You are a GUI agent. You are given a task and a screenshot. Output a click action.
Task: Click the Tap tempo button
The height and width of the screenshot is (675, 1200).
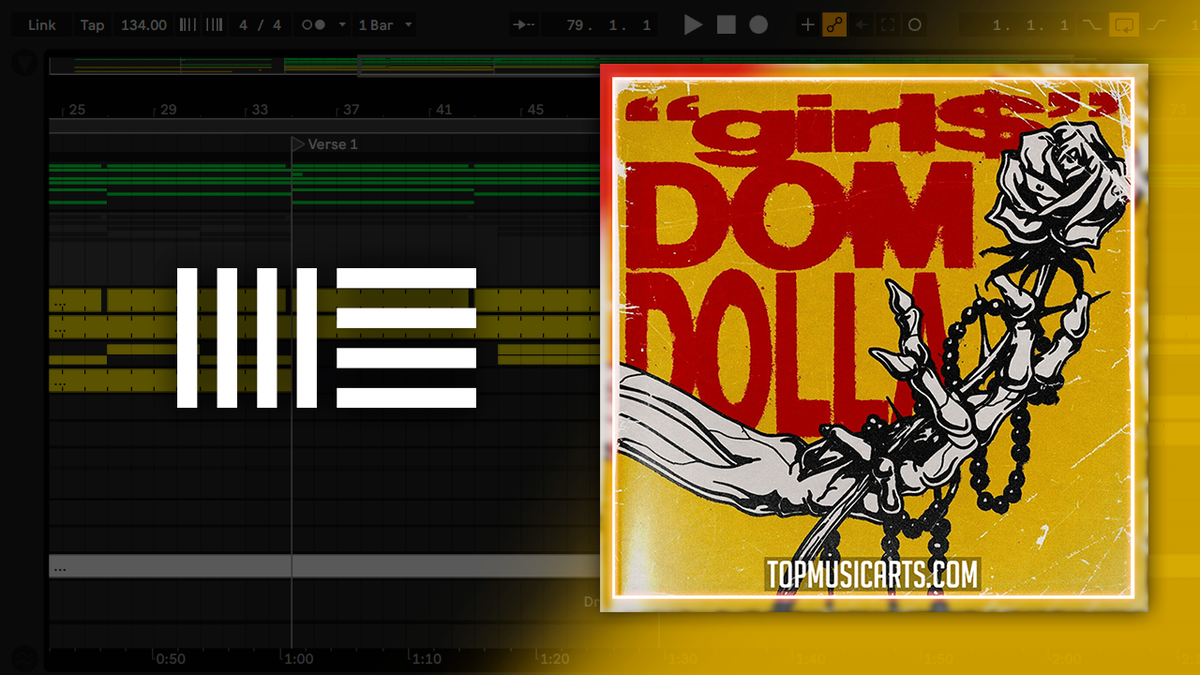click(x=91, y=24)
